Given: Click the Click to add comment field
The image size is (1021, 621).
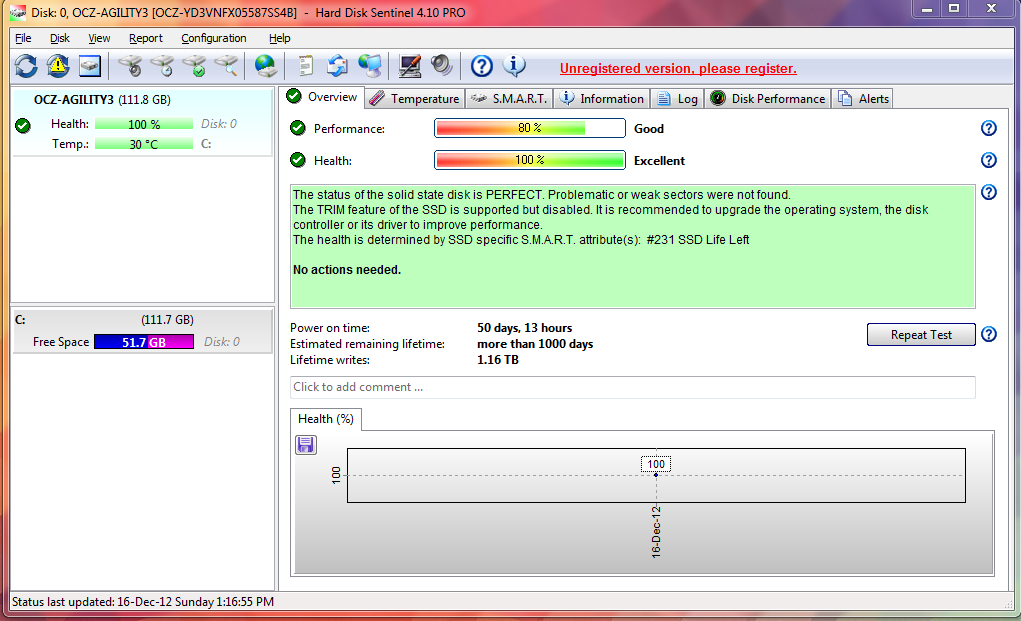Looking at the screenshot, I should [632, 387].
